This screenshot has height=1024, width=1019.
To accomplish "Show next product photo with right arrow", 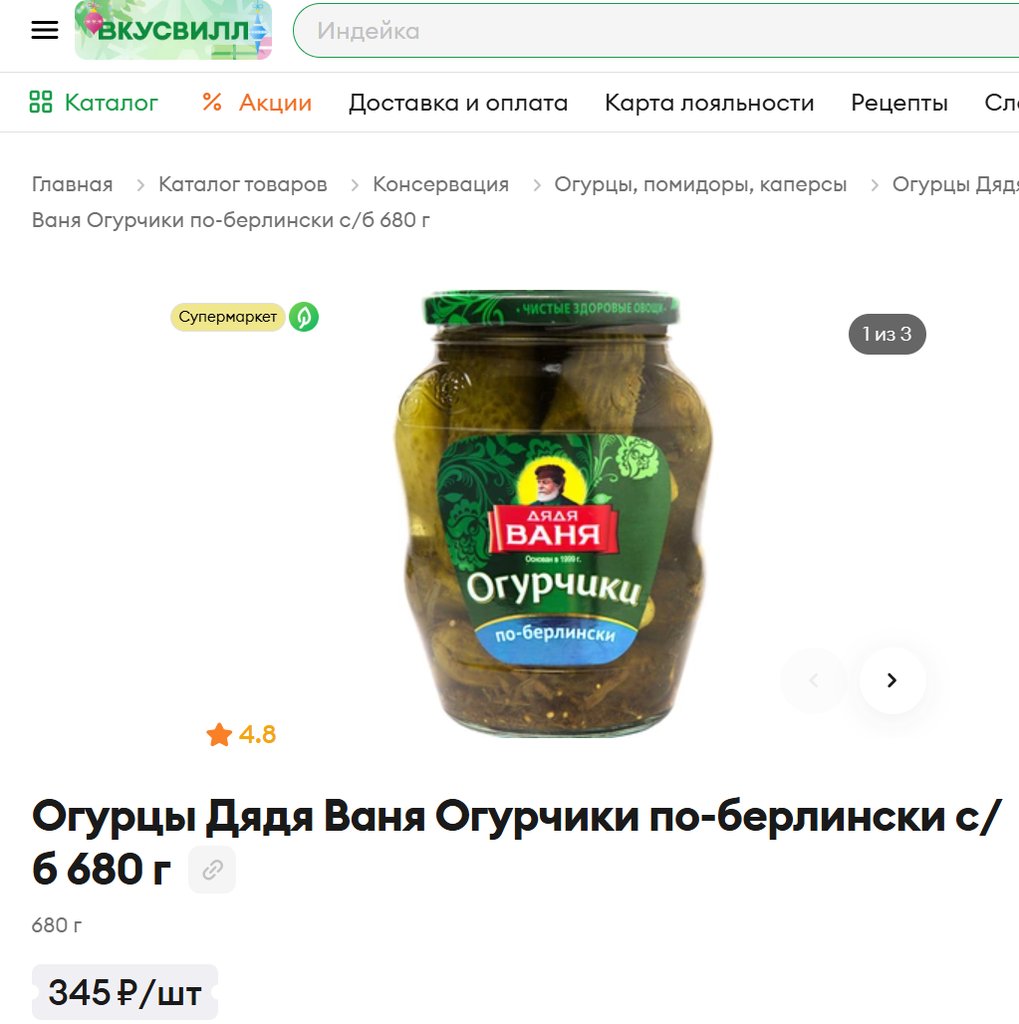I will [892, 680].
